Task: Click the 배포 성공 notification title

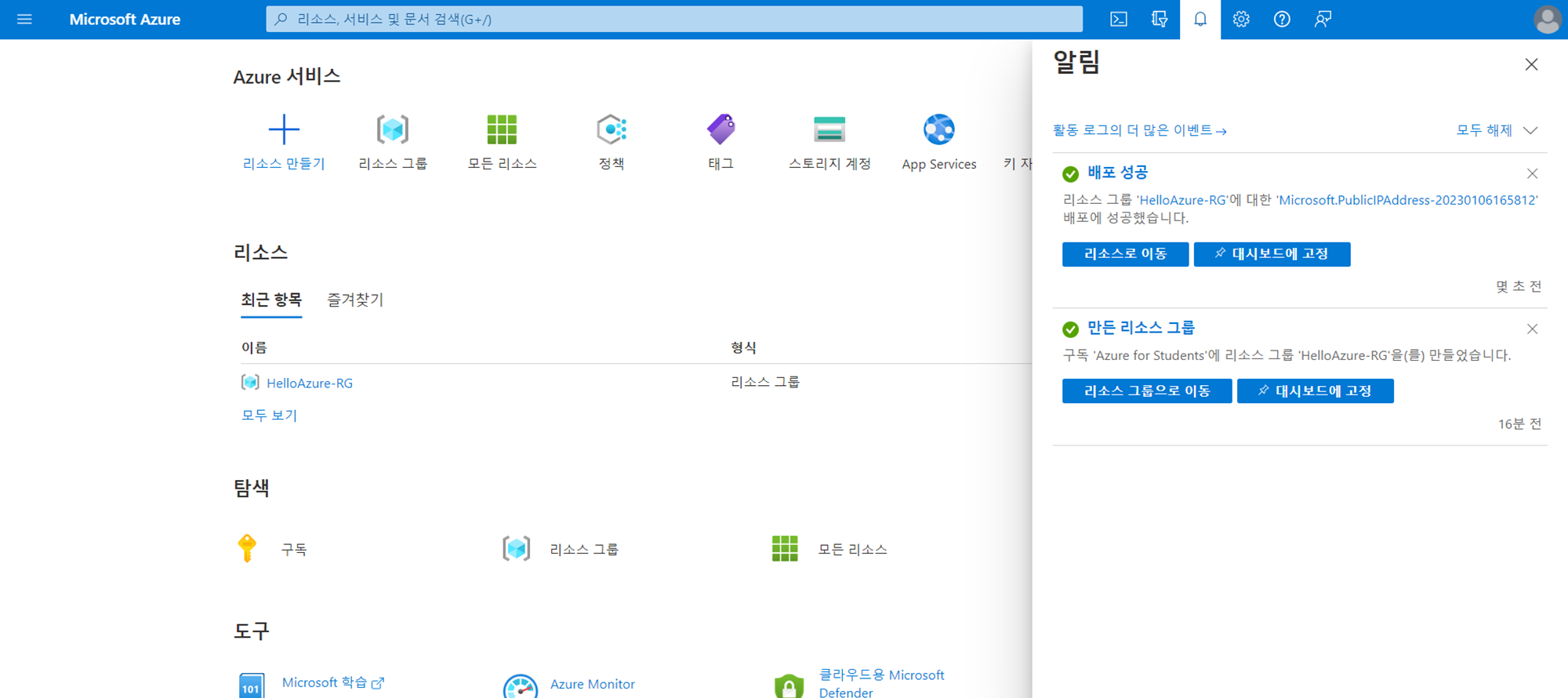Action: (1117, 173)
